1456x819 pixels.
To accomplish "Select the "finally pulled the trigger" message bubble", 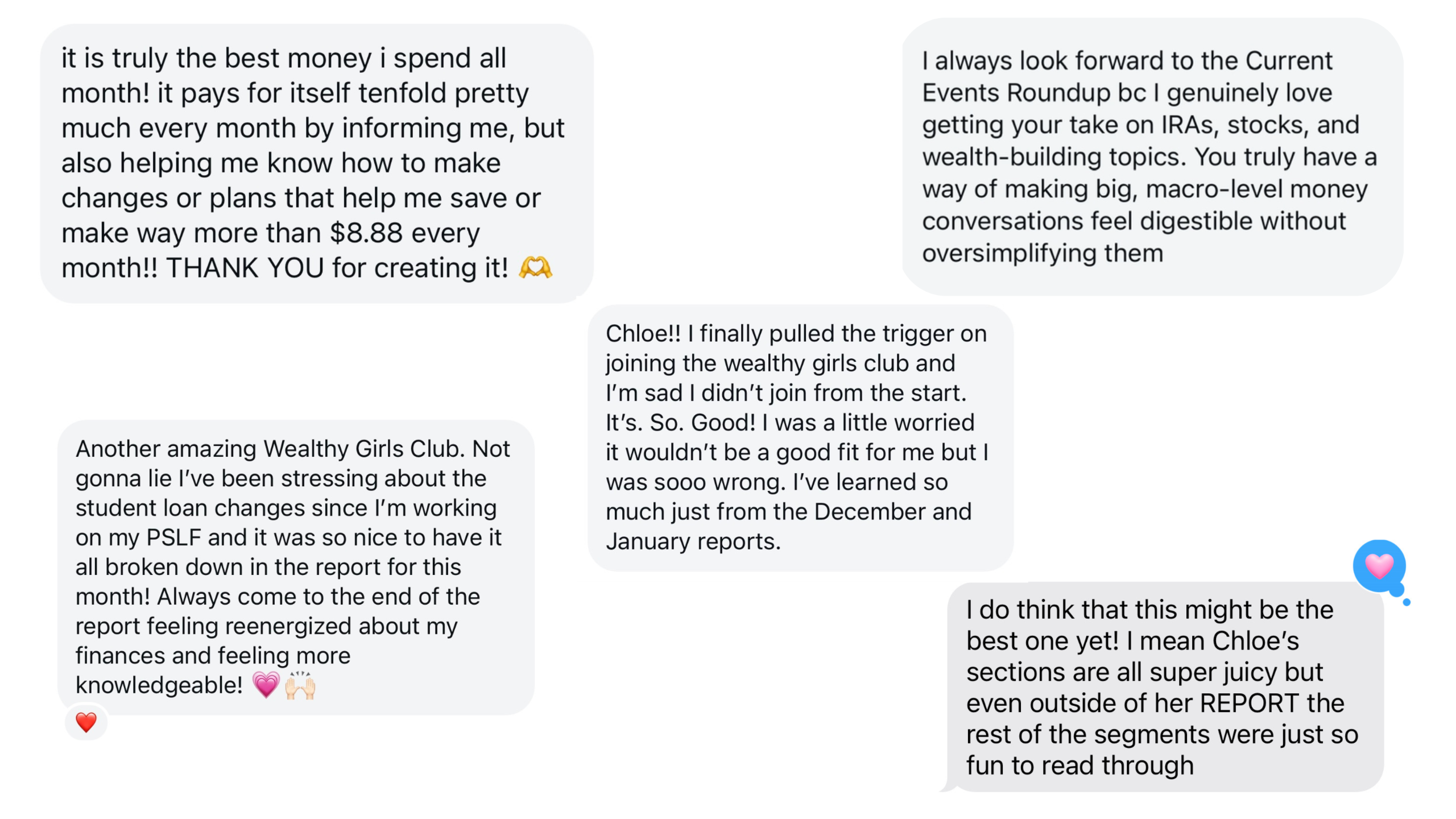I will click(800, 438).
